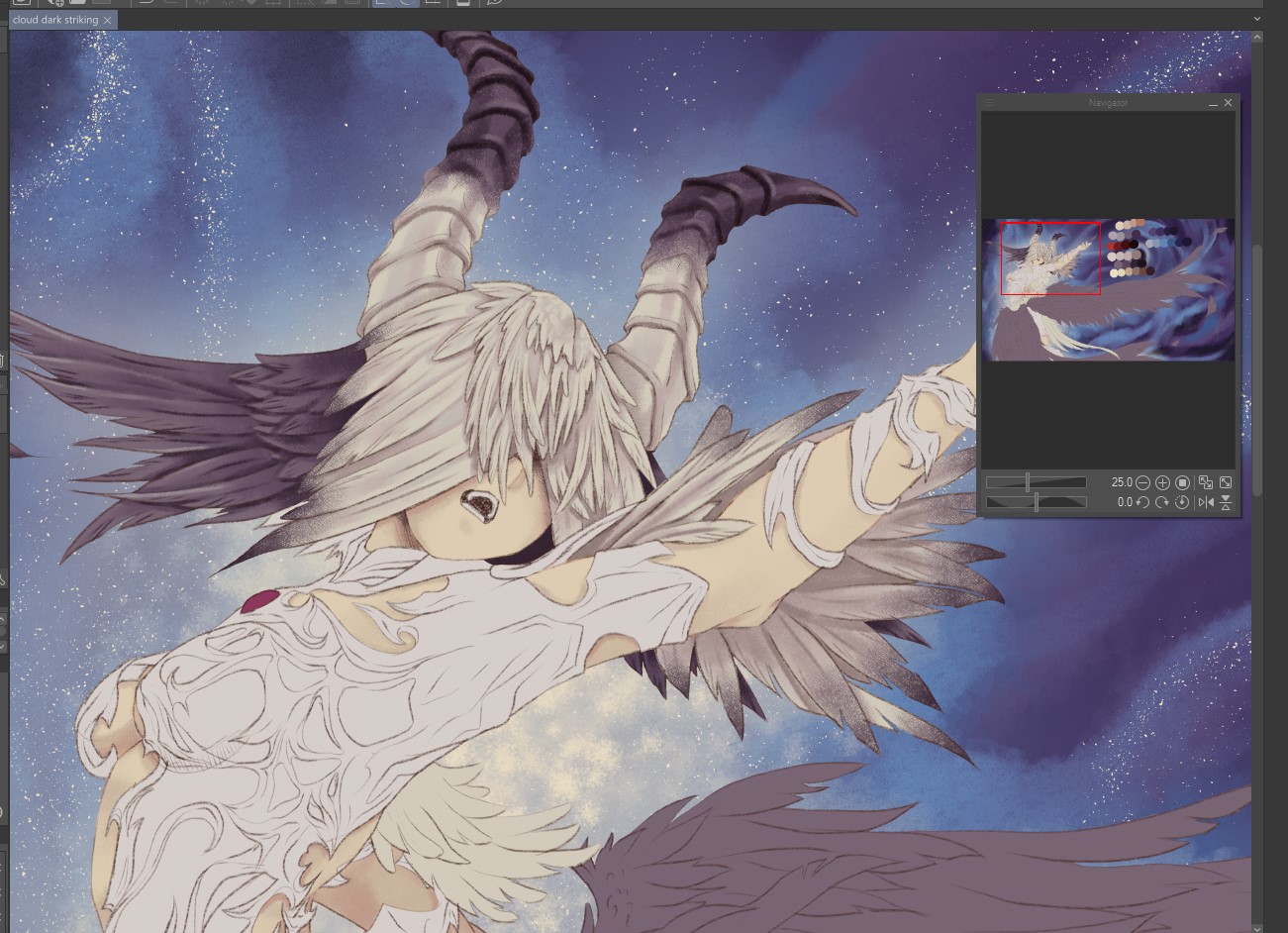Viewport: 1288px width, 933px height.
Task: Open the Navigator panel menu
Action: tap(989, 102)
